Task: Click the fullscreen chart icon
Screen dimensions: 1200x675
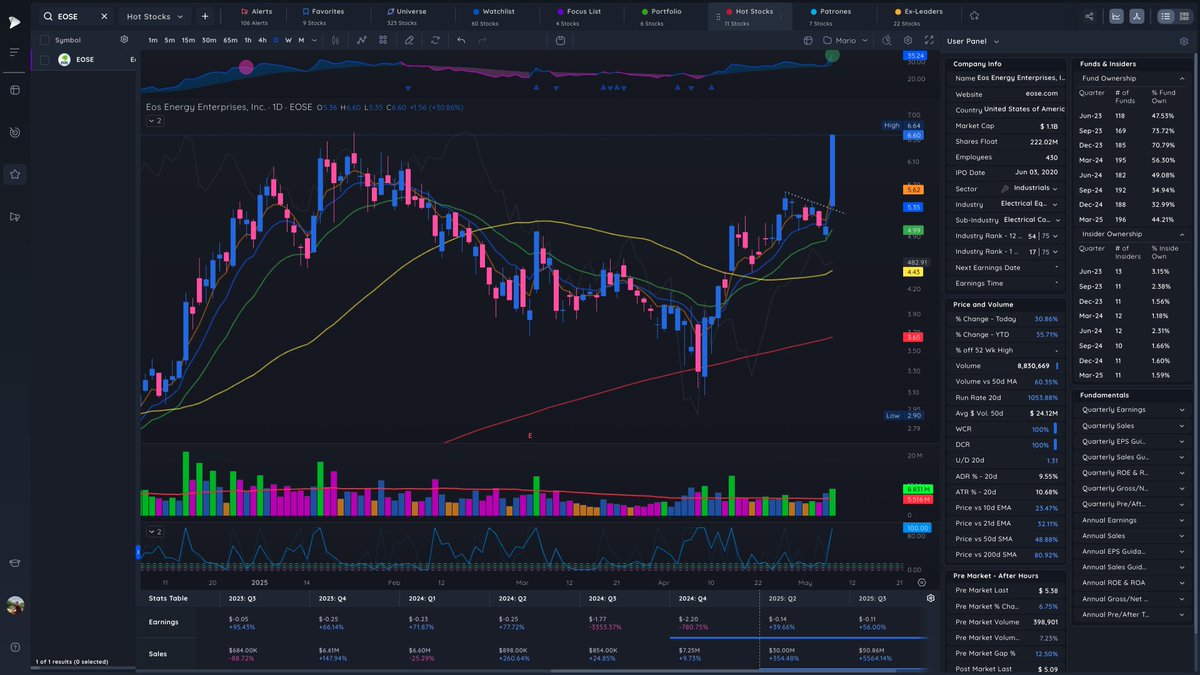Action: 928,40
